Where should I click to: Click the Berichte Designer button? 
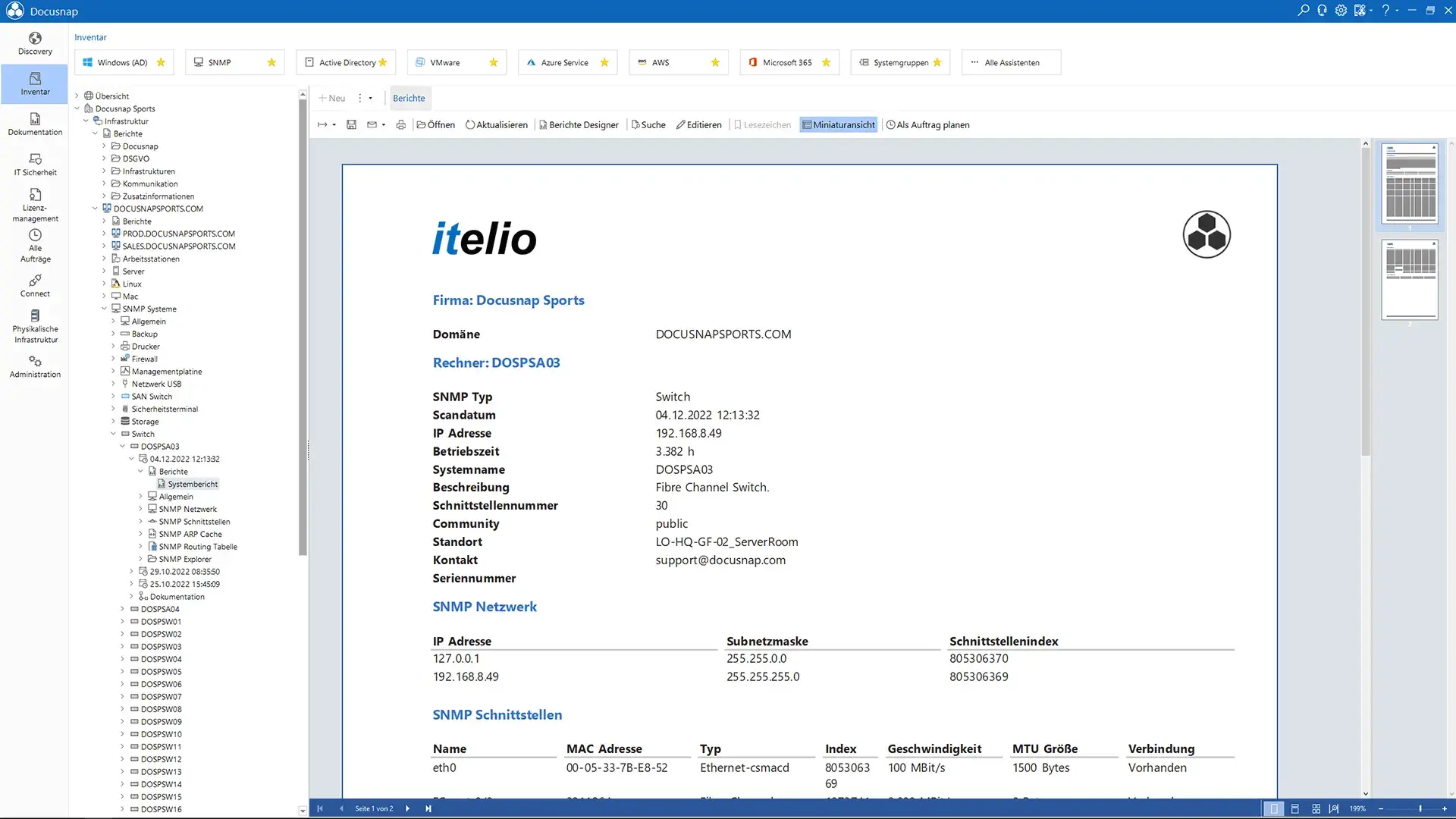579,124
